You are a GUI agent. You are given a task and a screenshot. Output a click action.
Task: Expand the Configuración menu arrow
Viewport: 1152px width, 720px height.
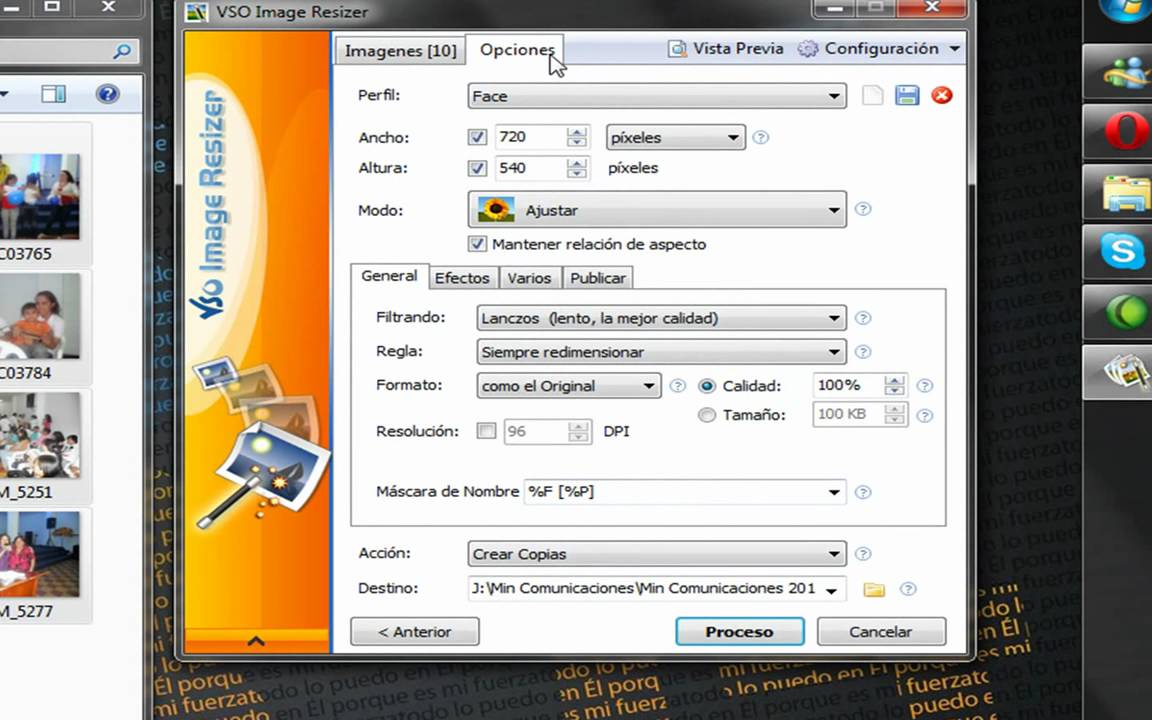click(954, 48)
